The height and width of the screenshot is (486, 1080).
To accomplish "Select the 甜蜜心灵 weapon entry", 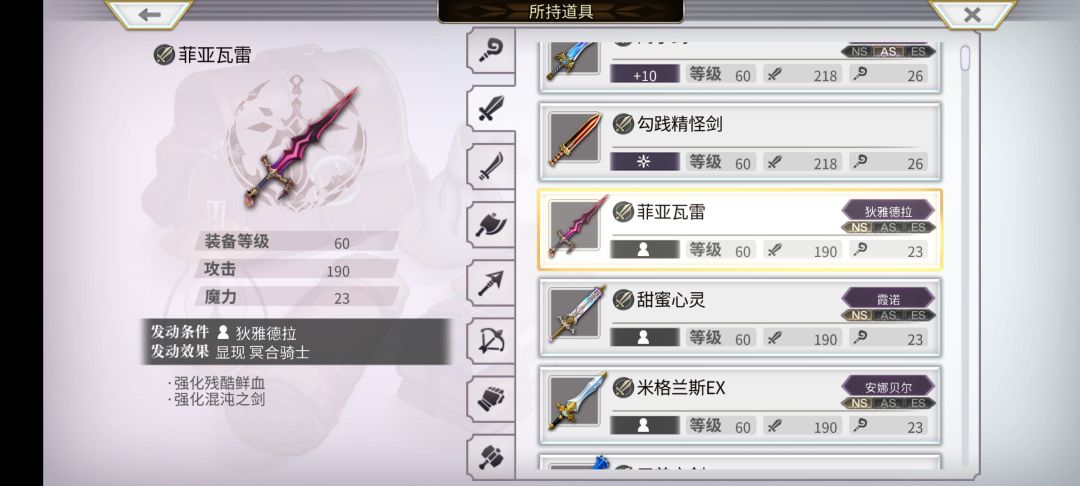I will pyautogui.click(x=740, y=317).
